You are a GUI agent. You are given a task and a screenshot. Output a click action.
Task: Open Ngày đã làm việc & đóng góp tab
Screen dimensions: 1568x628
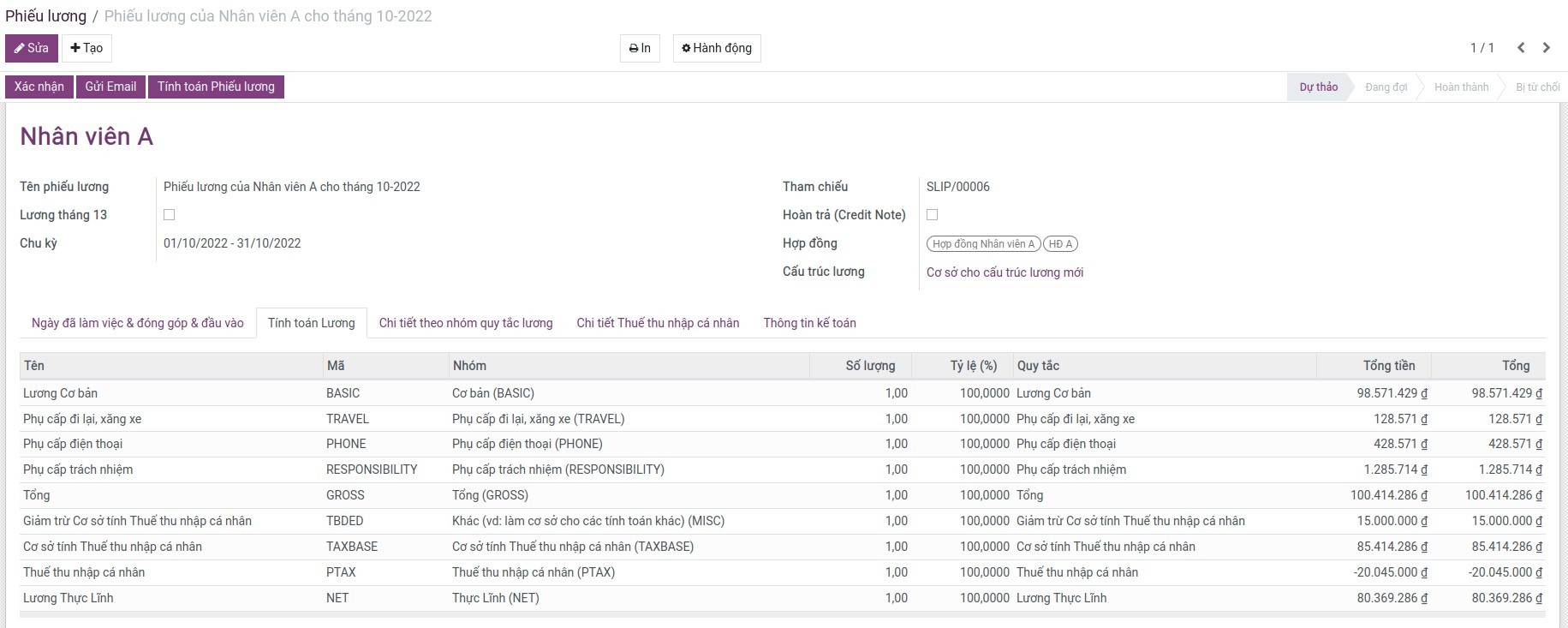tap(138, 323)
